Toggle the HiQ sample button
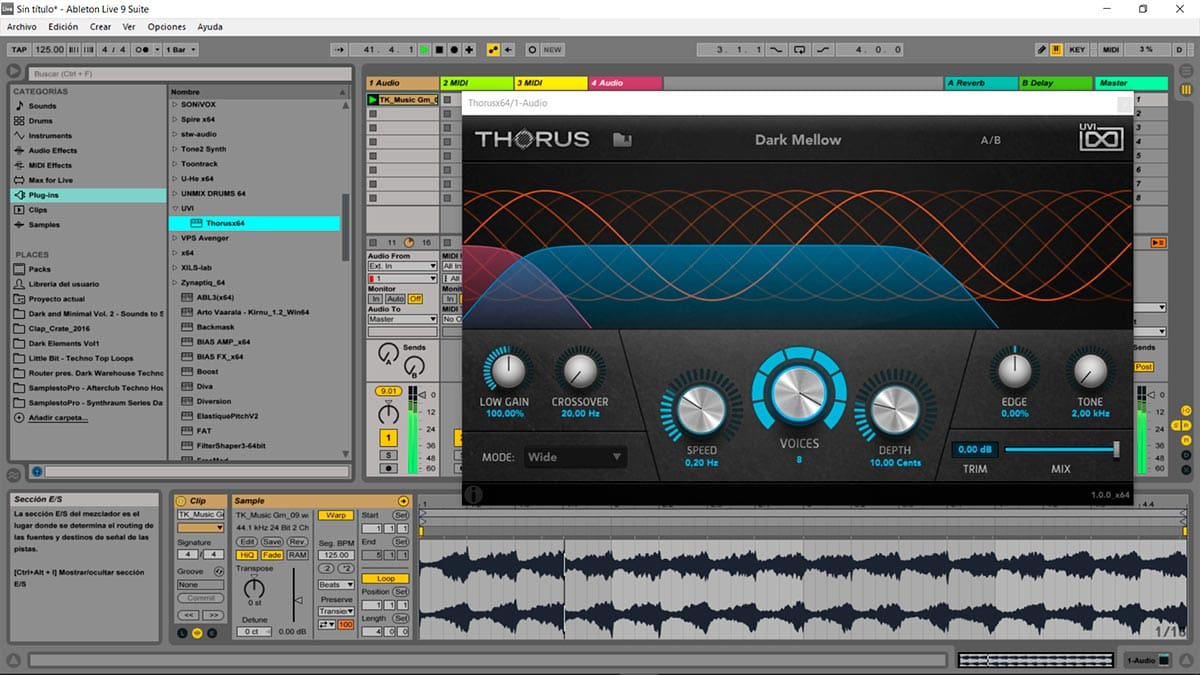The height and width of the screenshot is (675, 1200). (247, 555)
